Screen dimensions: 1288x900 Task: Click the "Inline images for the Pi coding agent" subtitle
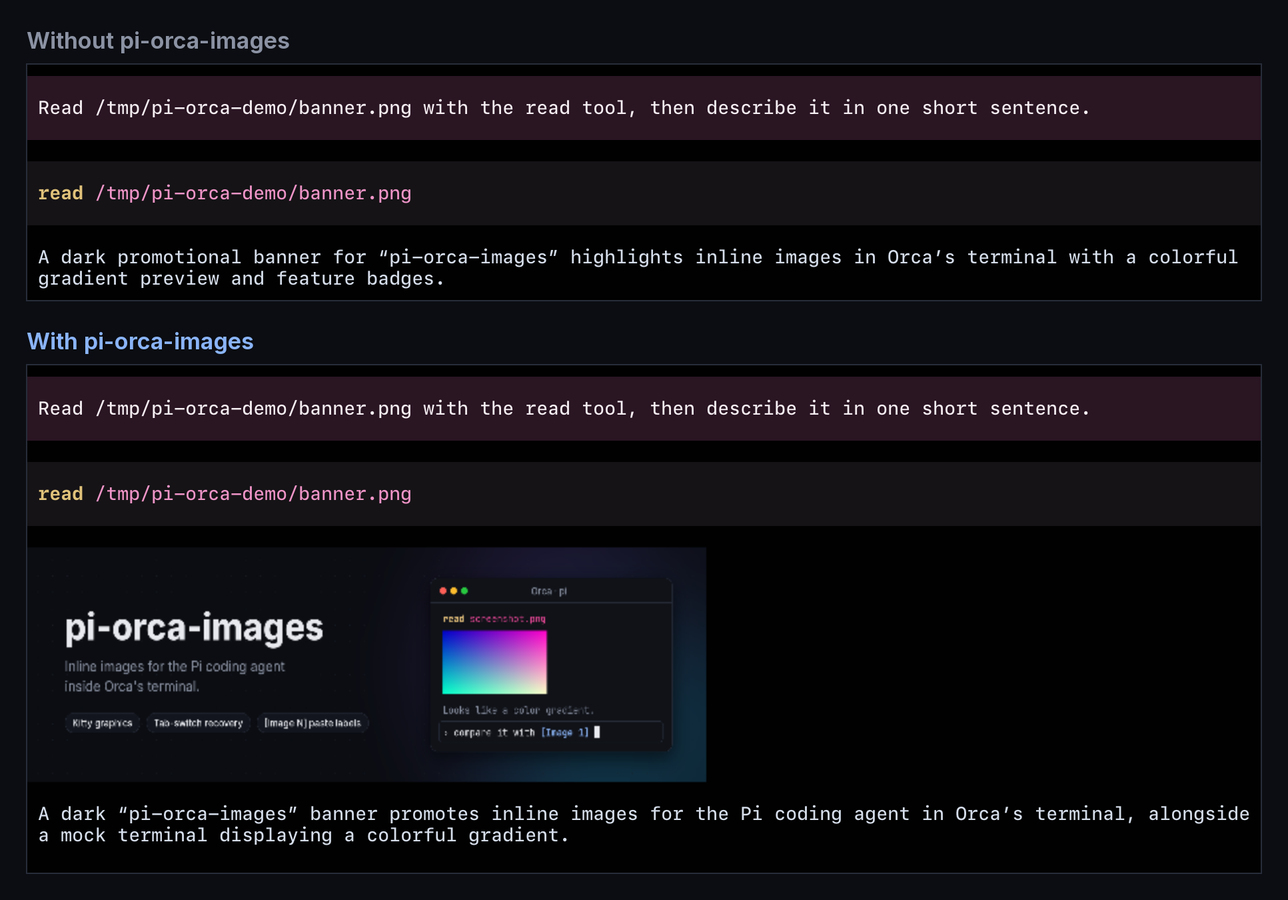click(175, 676)
